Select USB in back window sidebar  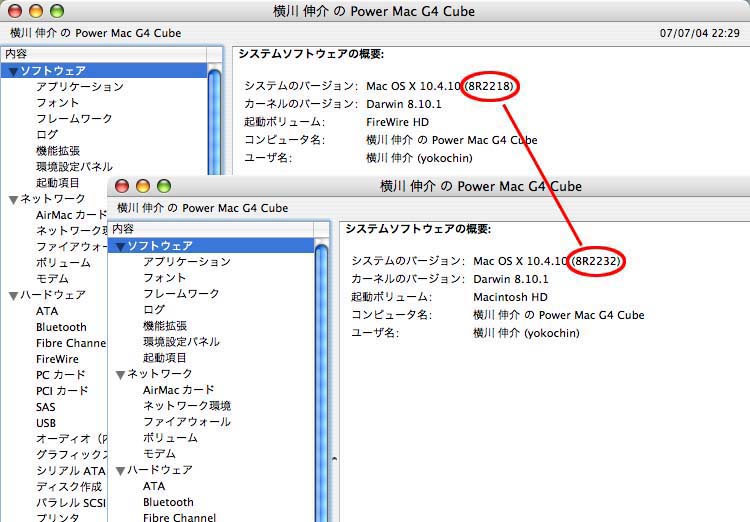pyautogui.click(x=46, y=423)
